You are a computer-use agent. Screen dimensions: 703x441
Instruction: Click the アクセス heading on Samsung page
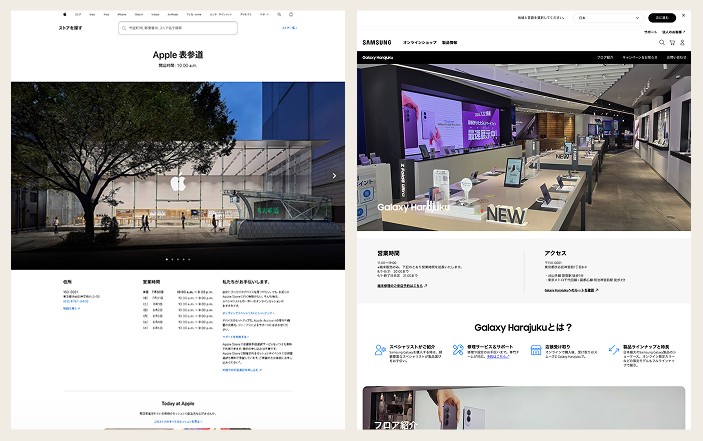tap(555, 253)
